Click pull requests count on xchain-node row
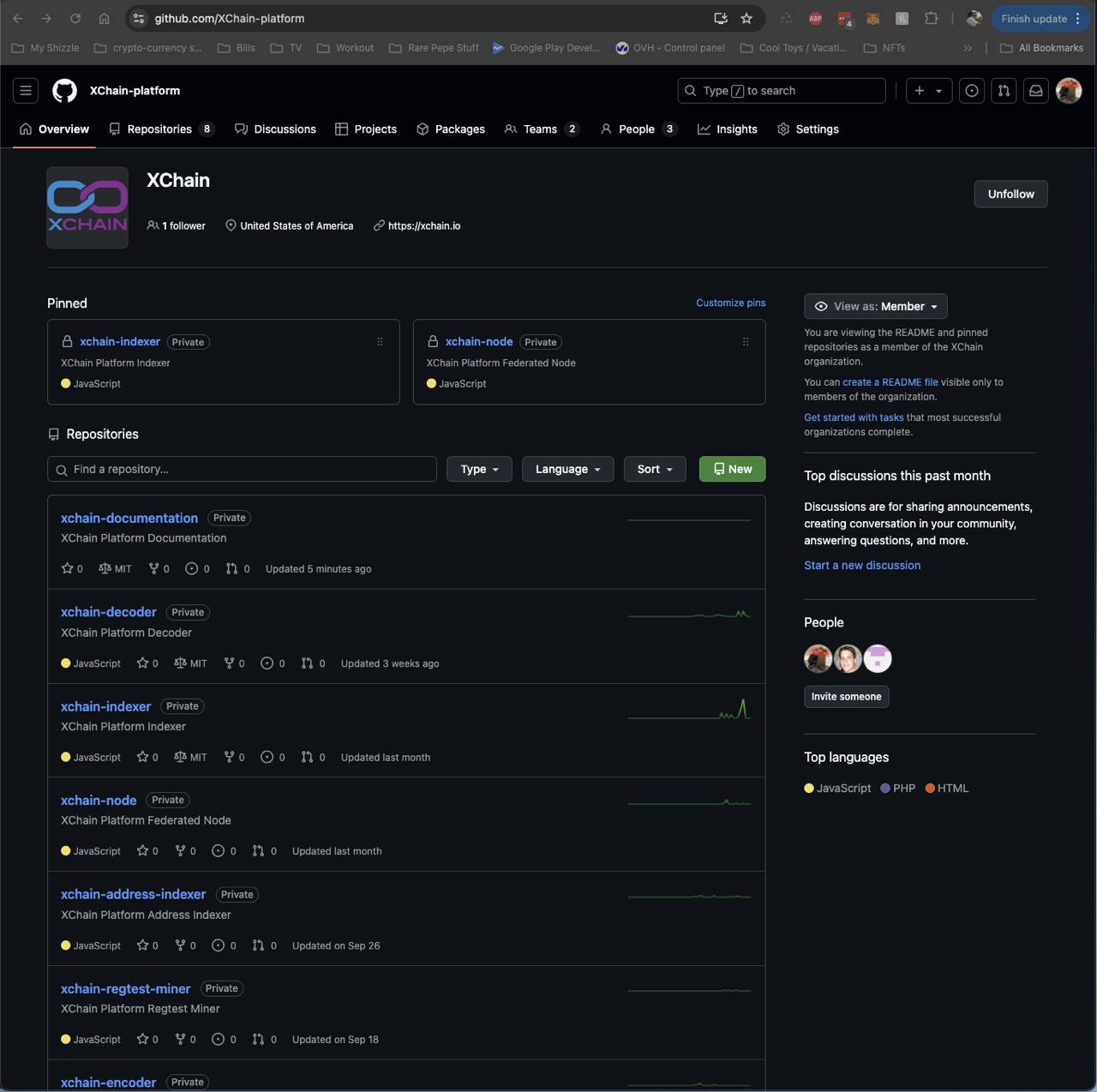 coord(265,851)
